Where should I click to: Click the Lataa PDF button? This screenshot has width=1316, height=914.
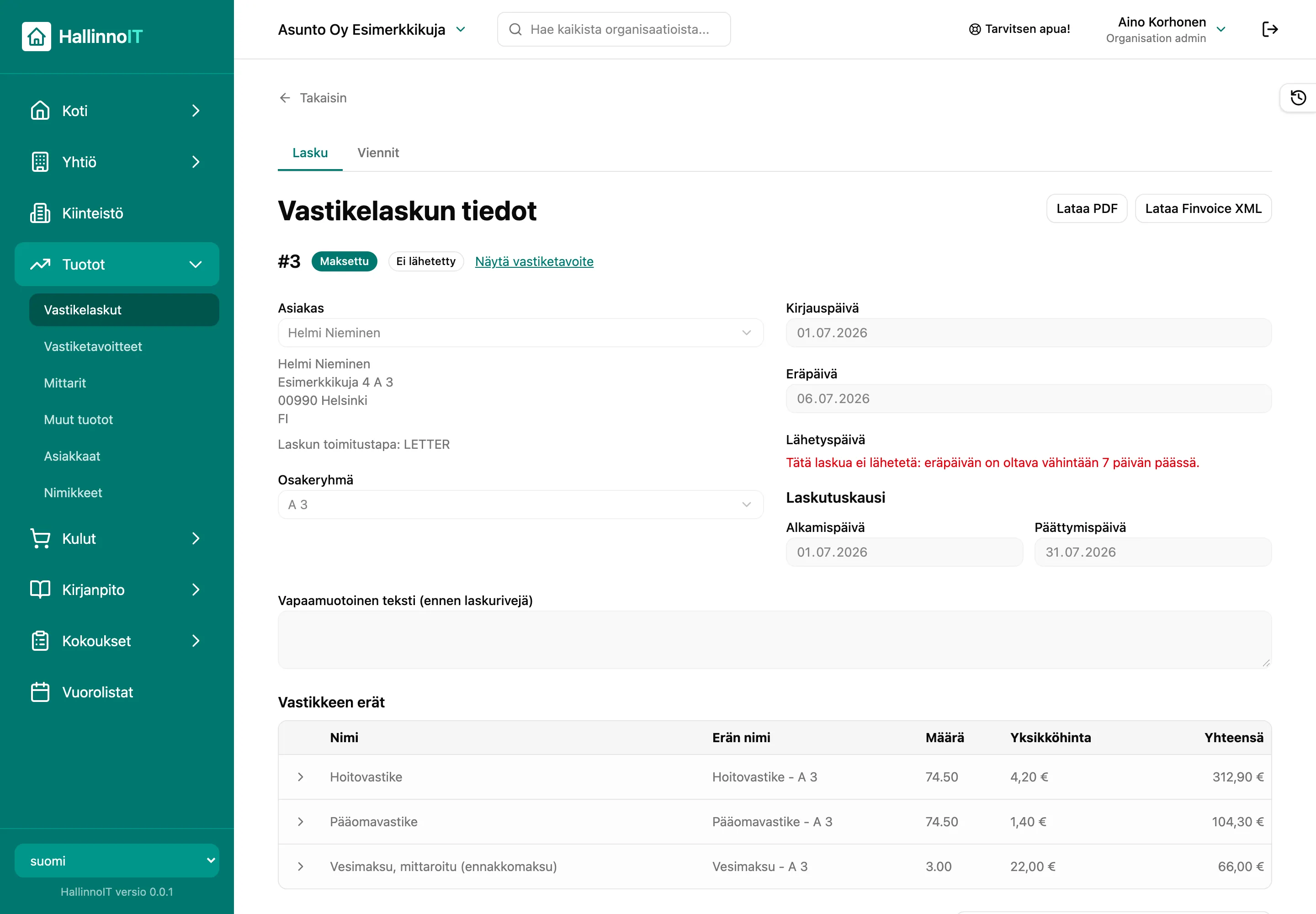click(1086, 208)
